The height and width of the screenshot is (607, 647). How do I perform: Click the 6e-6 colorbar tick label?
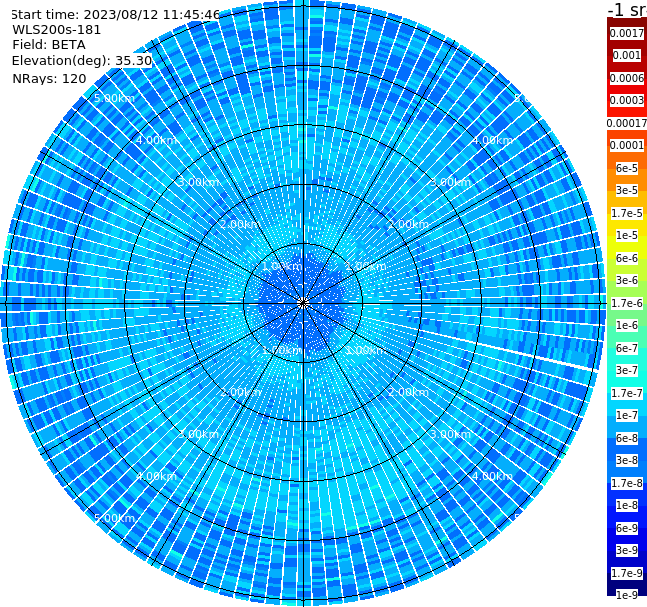pyautogui.click(x=627, y=258)
